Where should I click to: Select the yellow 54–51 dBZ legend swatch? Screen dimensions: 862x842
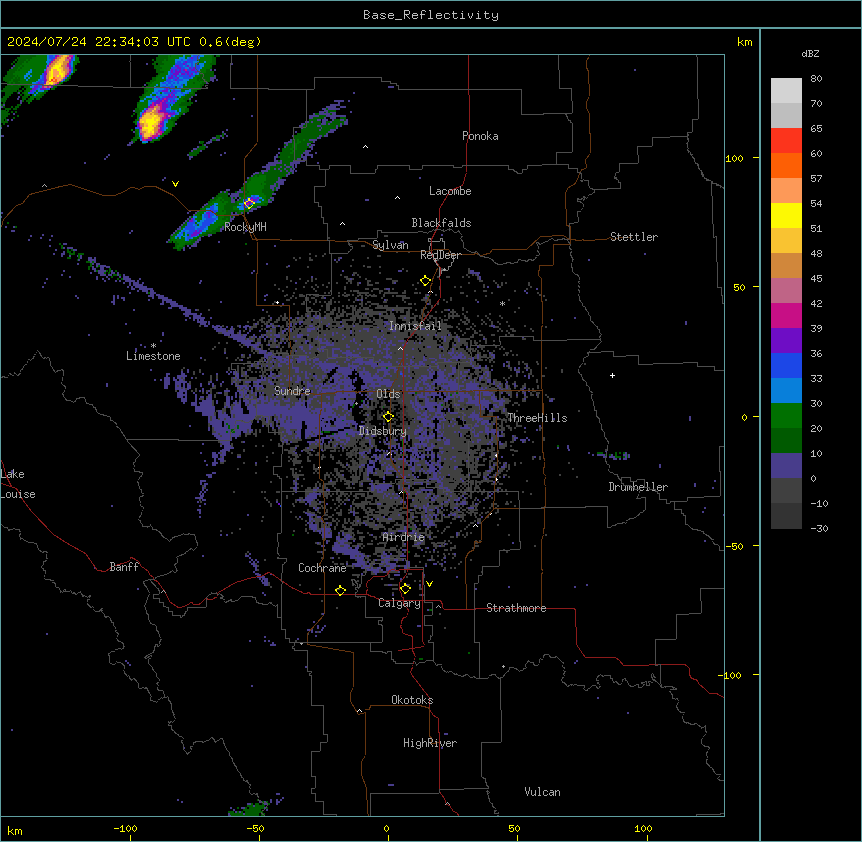[786, 215]
